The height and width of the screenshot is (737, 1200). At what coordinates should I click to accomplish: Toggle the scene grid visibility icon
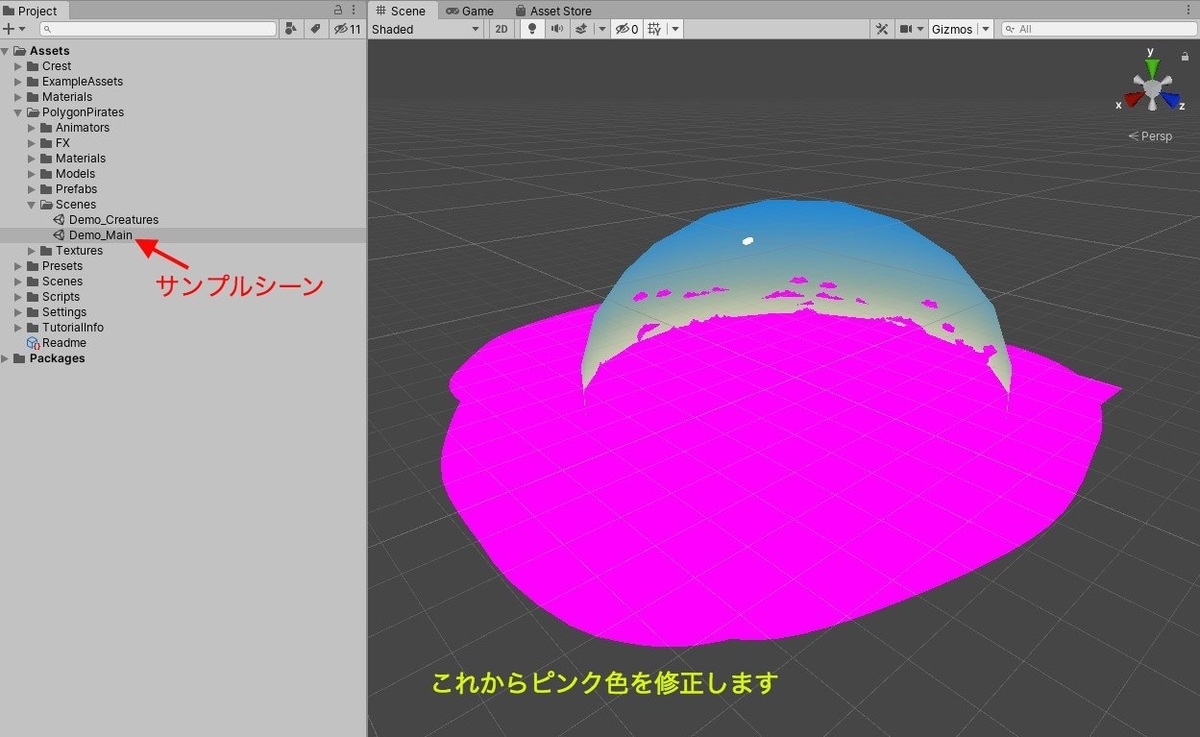click(655, 29)
